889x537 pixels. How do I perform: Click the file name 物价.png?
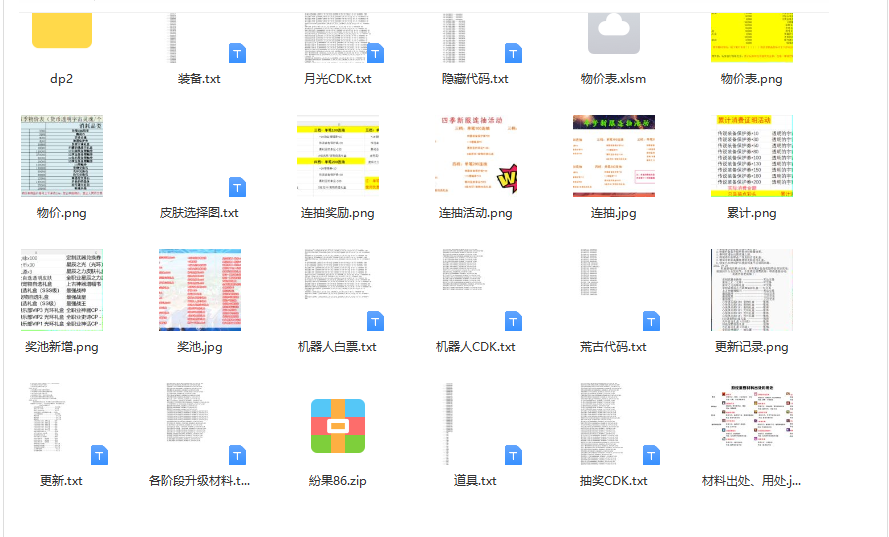coord(61,213)
